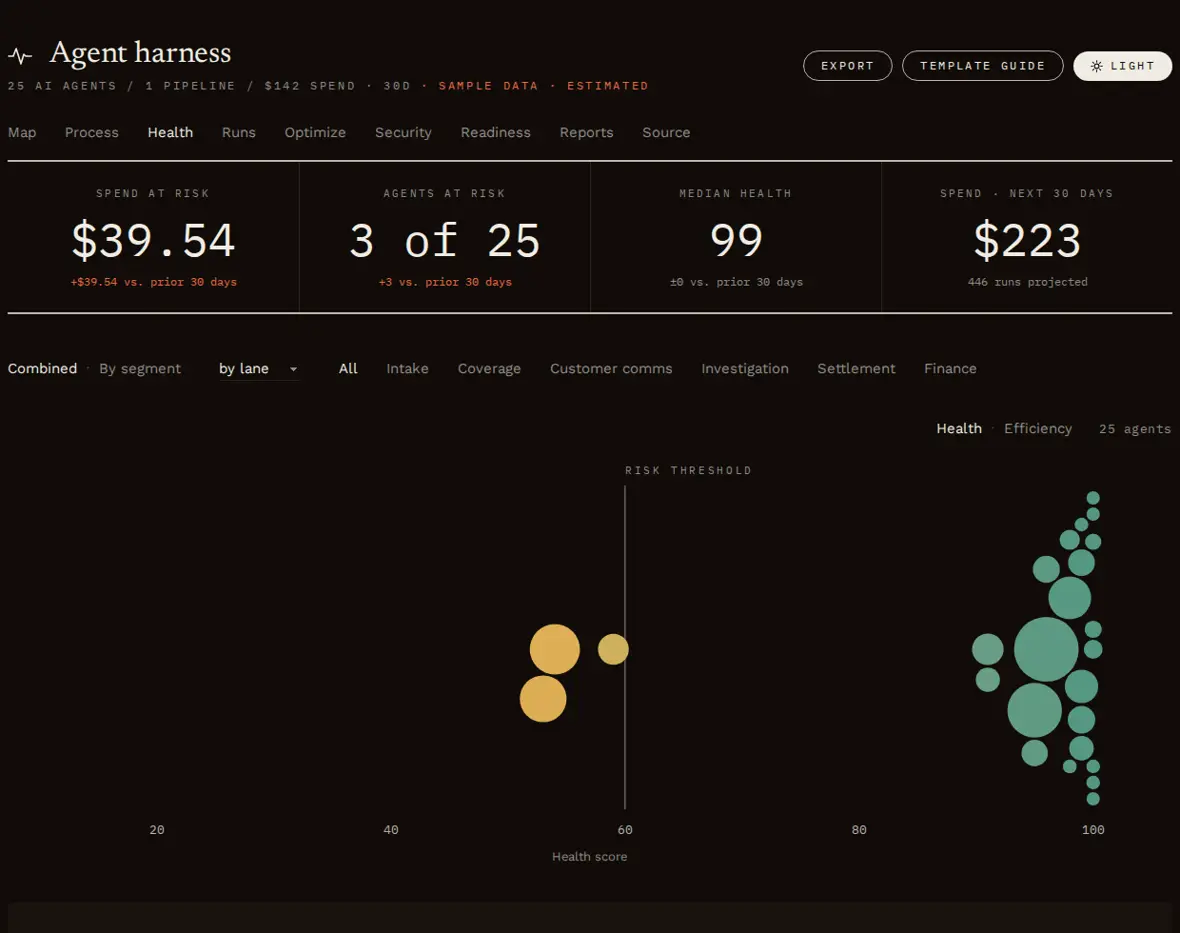Image resolution: width=1180 pixels, height=933 pixels.
Task: Click the 446 runs projected text
Action: pos(1027,282)
